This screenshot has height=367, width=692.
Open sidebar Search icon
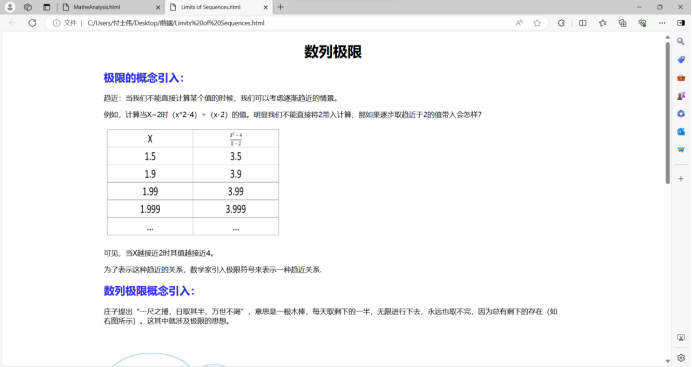681,41
